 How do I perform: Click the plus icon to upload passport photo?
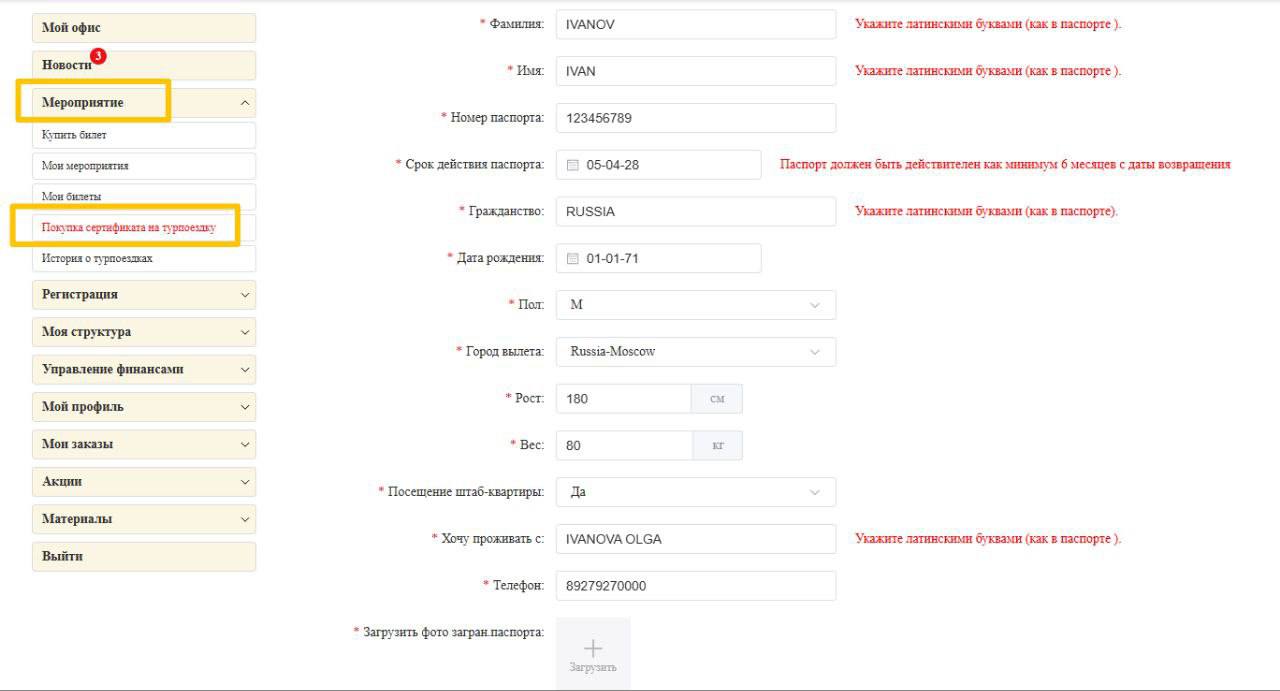click(x=593, y=649)
